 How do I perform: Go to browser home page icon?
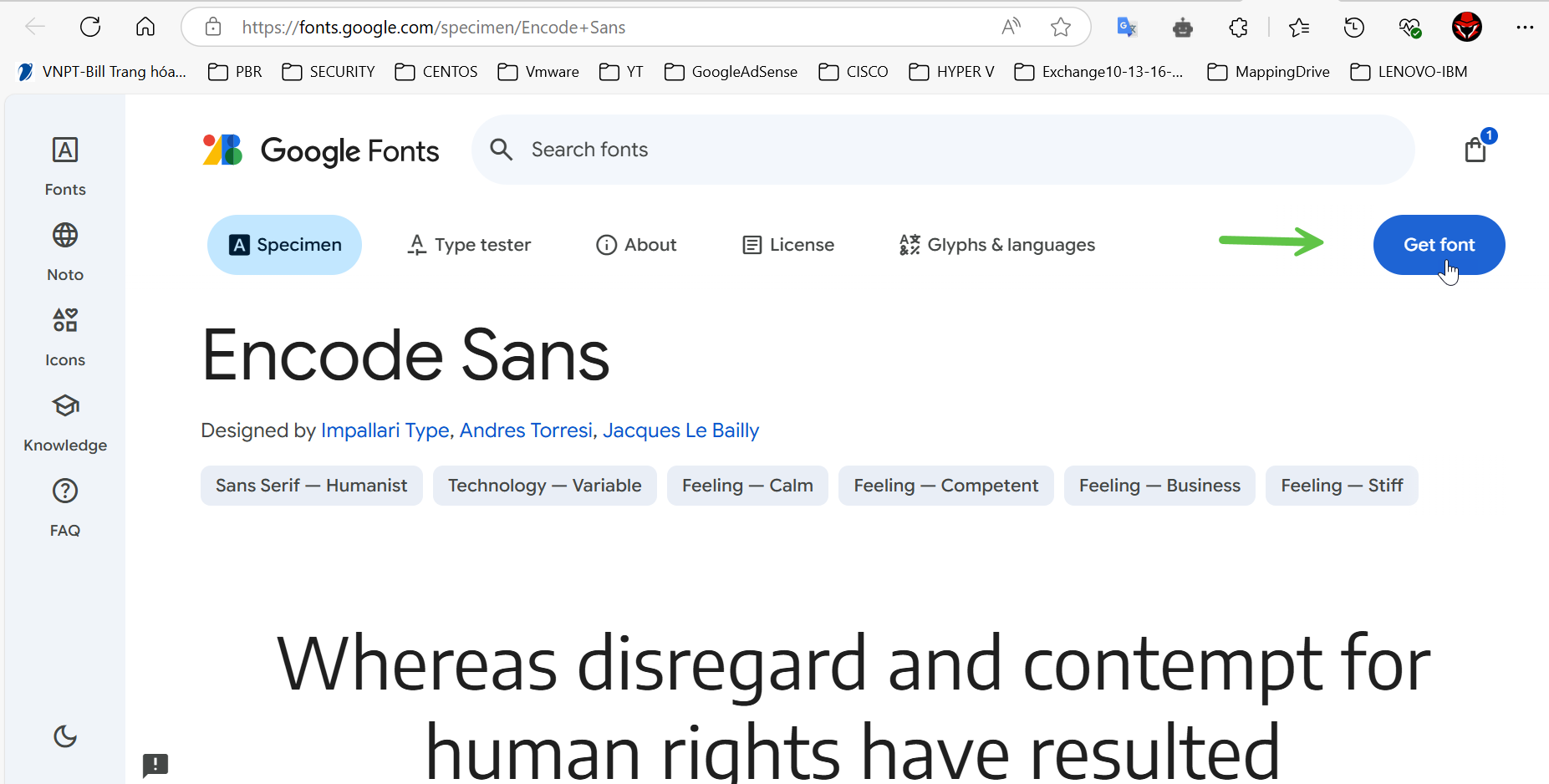point(145,27)
